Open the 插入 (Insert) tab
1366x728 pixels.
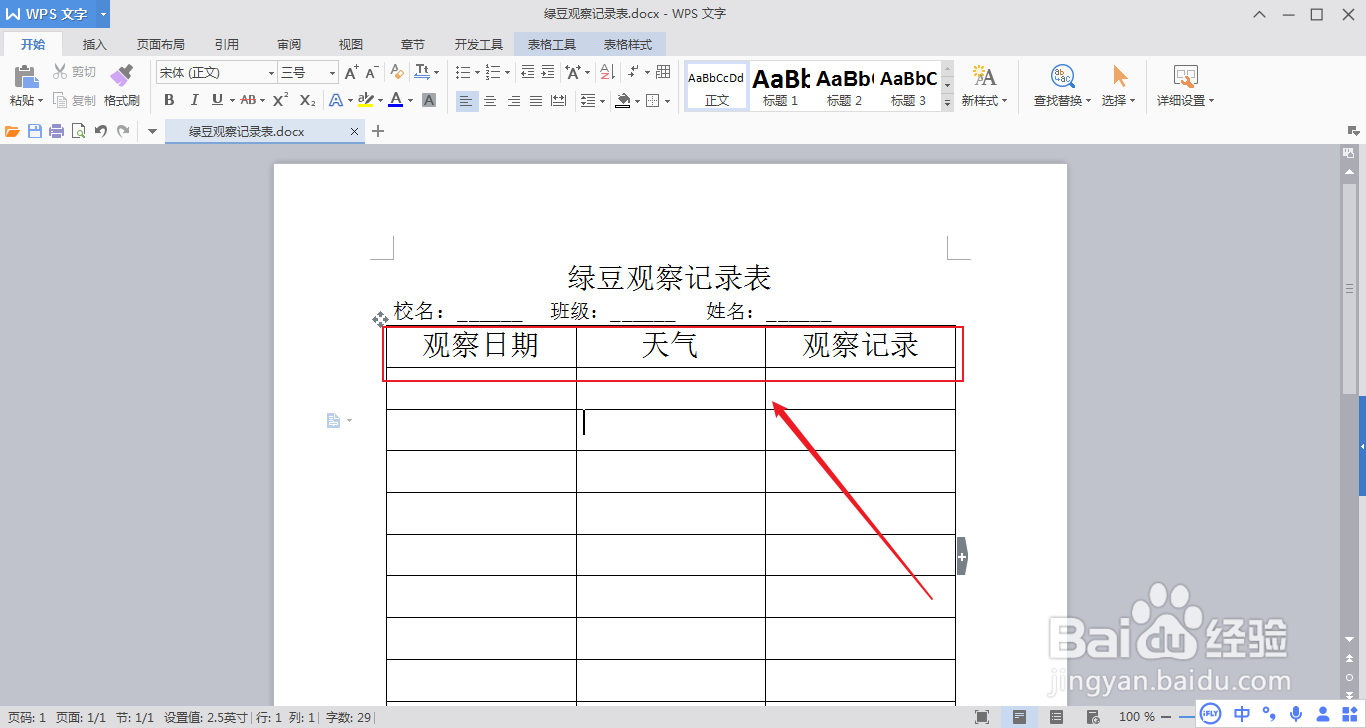(95, 44)
